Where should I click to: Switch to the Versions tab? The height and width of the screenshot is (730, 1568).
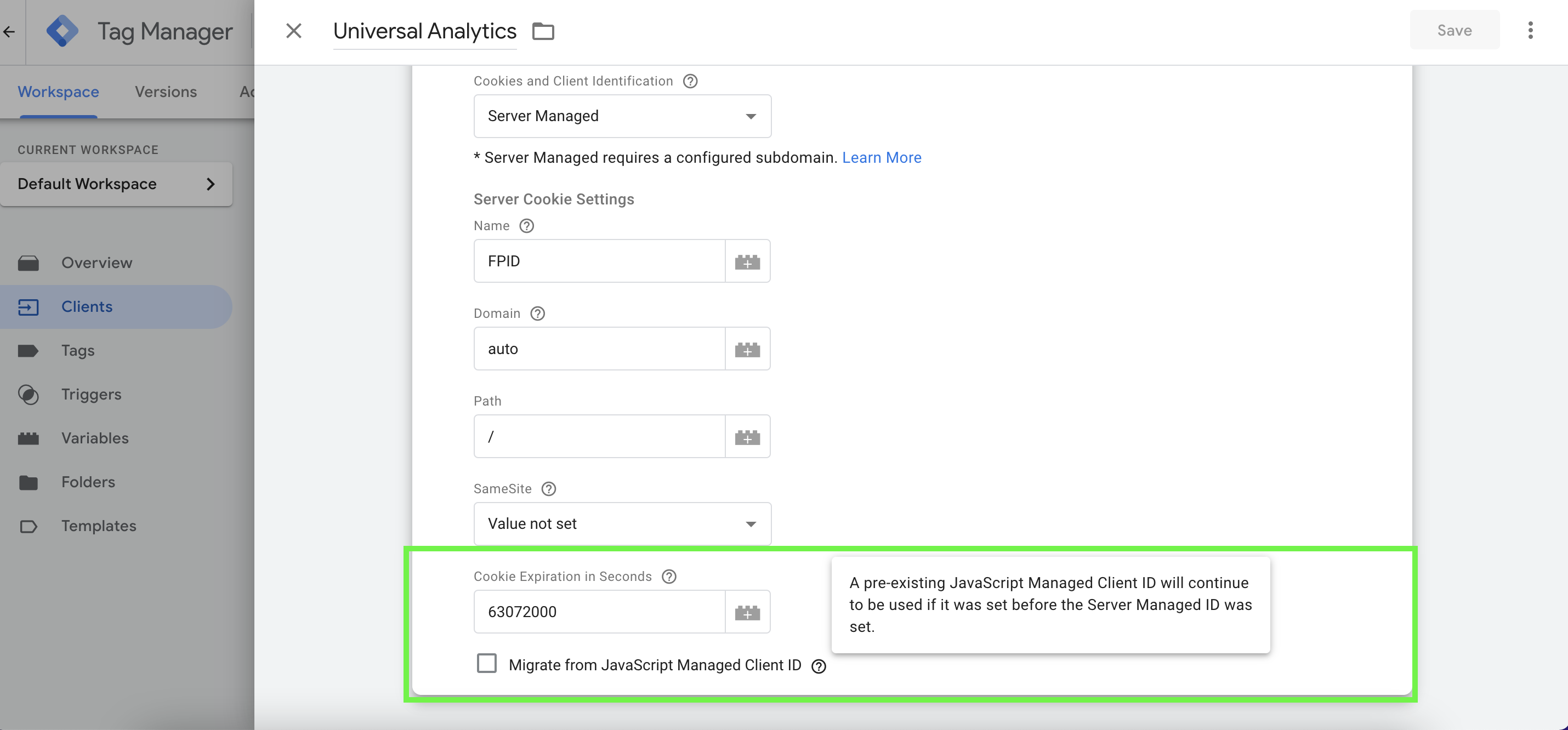point(166,92)
